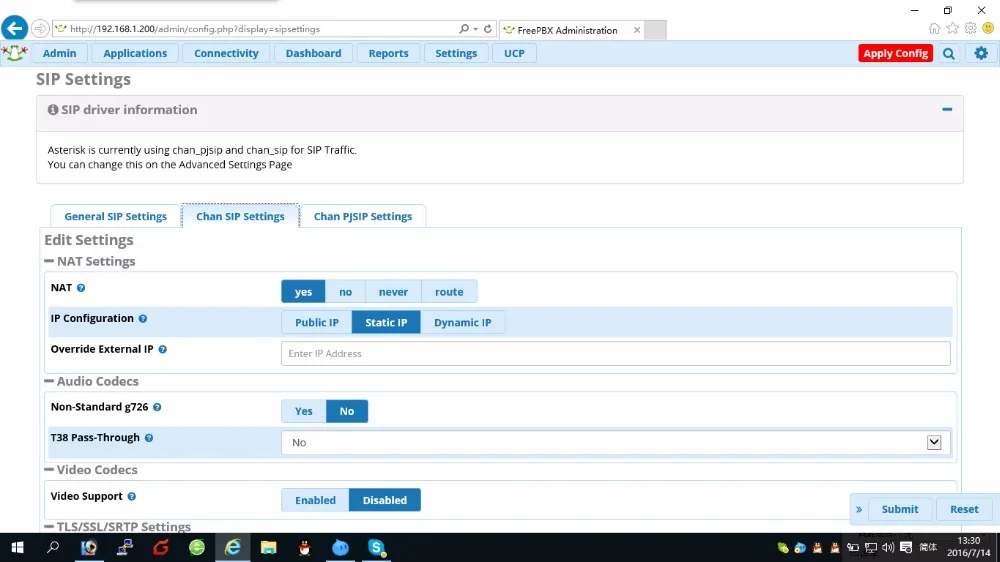Viewport: 1000px width, 562px height.
Task: Open Internet Explorer in the taskbar
Action: pos(233,547)
